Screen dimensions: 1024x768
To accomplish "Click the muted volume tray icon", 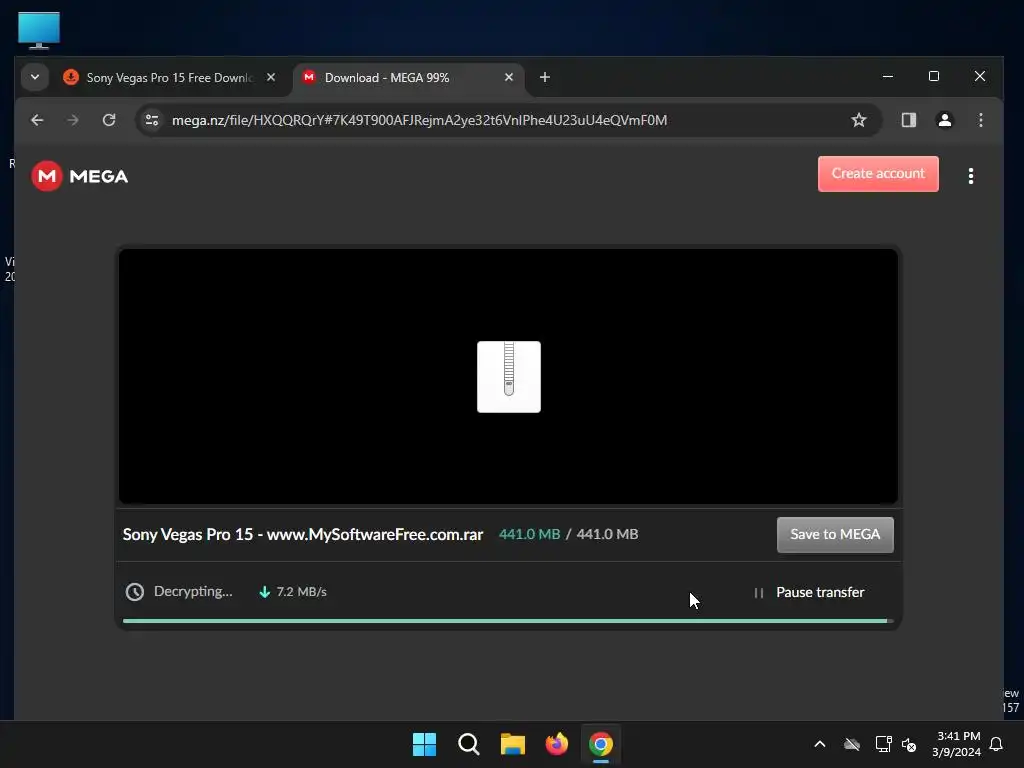I will tap(909, 744).
